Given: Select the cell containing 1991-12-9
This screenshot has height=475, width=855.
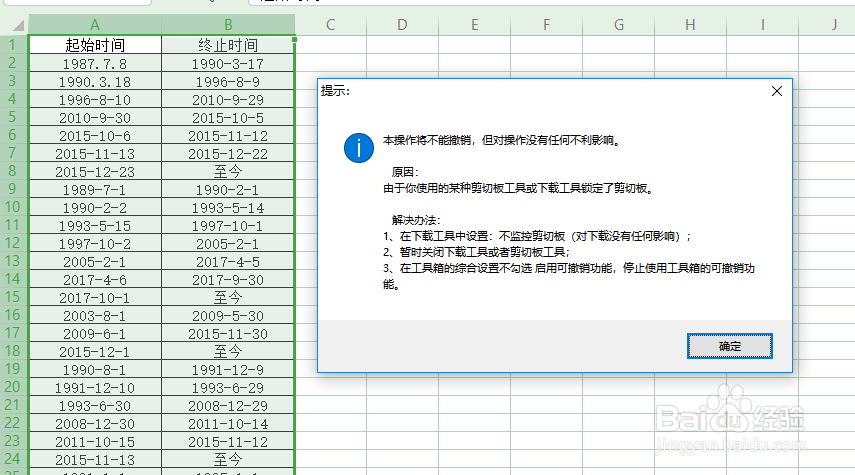Looking at the screenshot, I should 228,369.
